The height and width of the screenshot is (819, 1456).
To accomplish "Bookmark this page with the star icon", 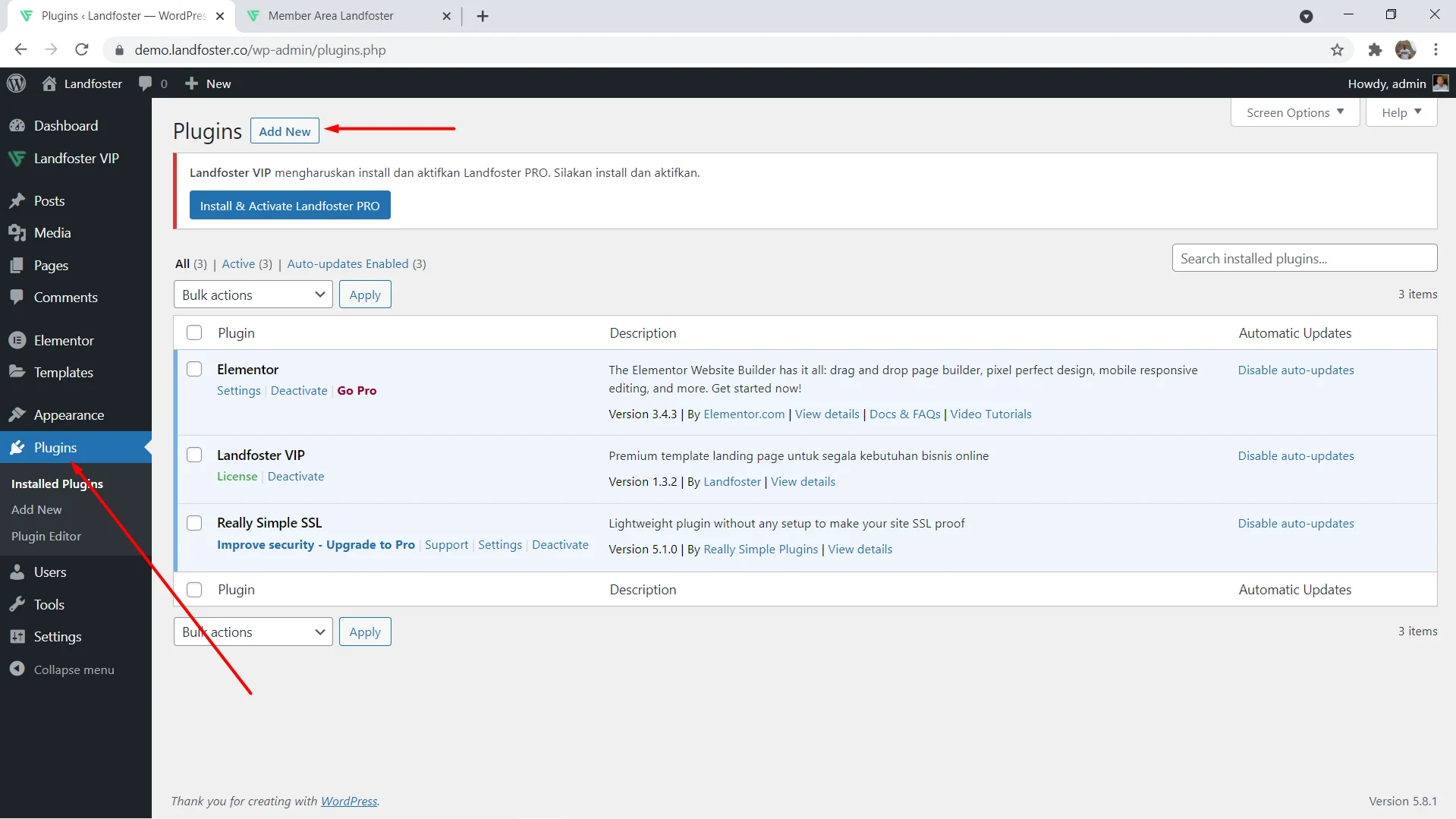I will point(1337,50).
